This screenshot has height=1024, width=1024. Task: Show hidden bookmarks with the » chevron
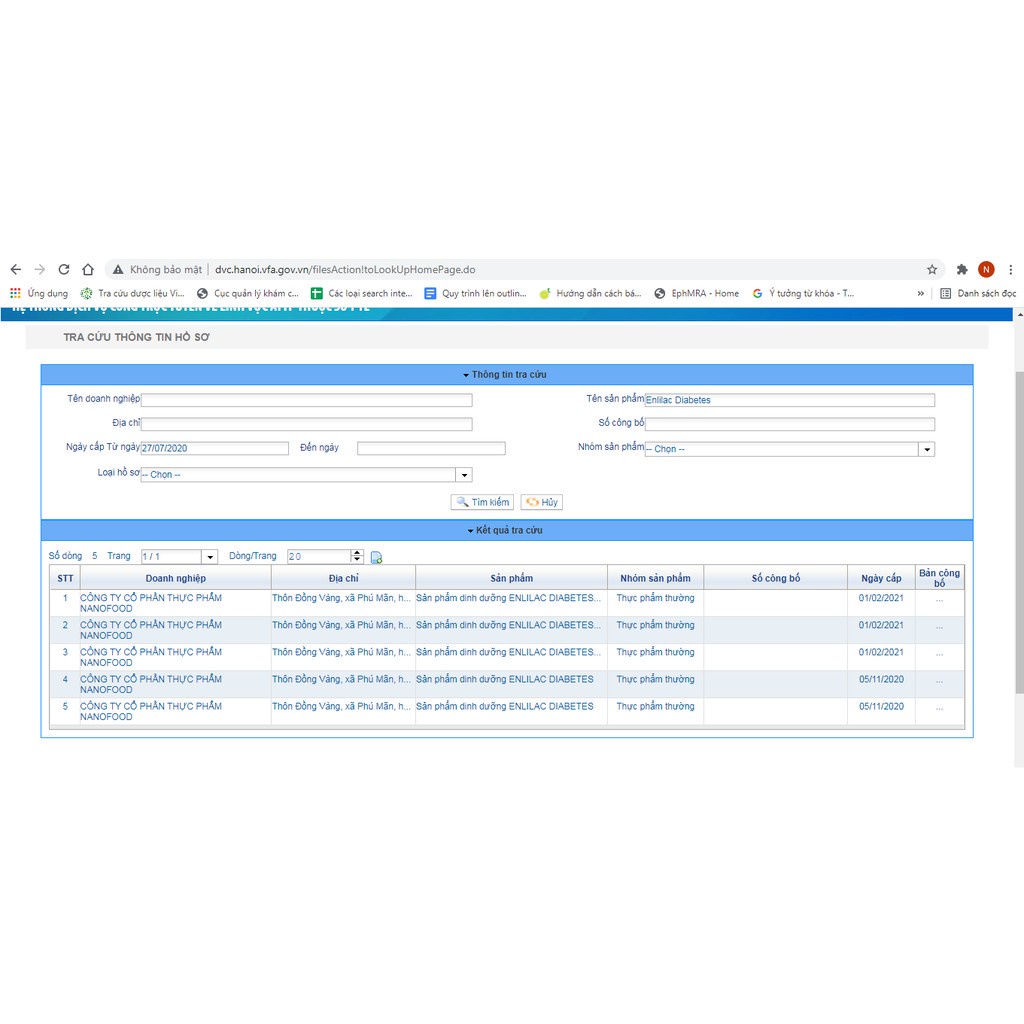pyautogui.click(x=921, y=293)
